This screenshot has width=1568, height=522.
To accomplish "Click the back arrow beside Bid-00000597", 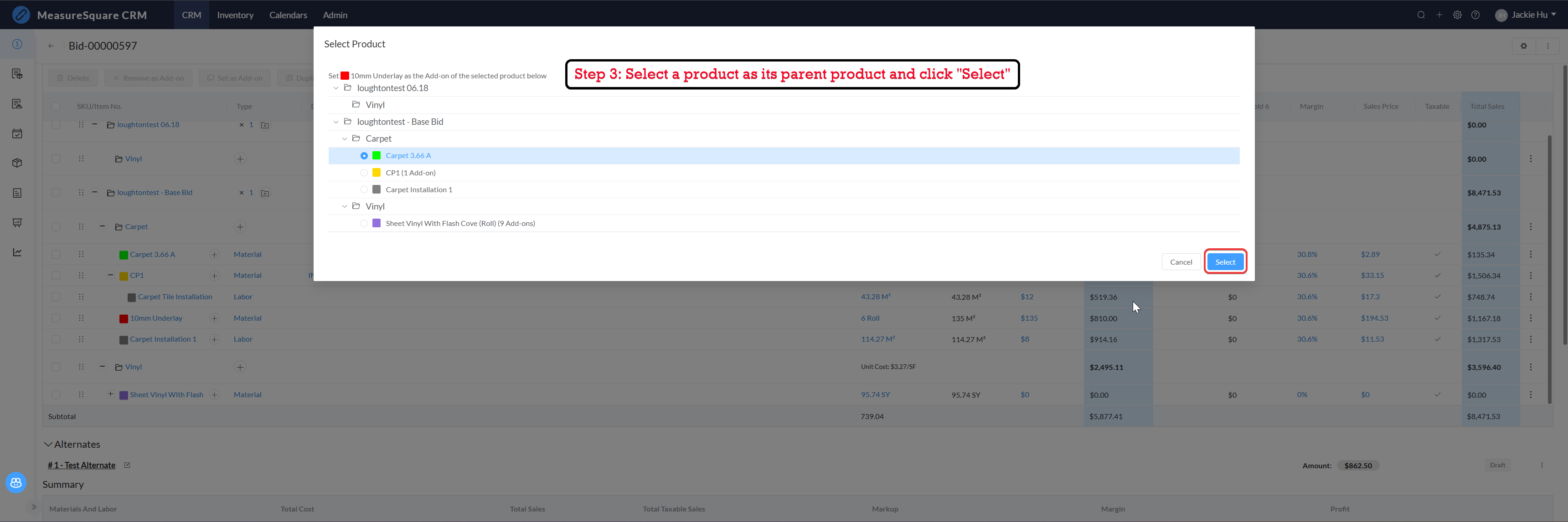I will pyautogui.click(x=51, y=46).
